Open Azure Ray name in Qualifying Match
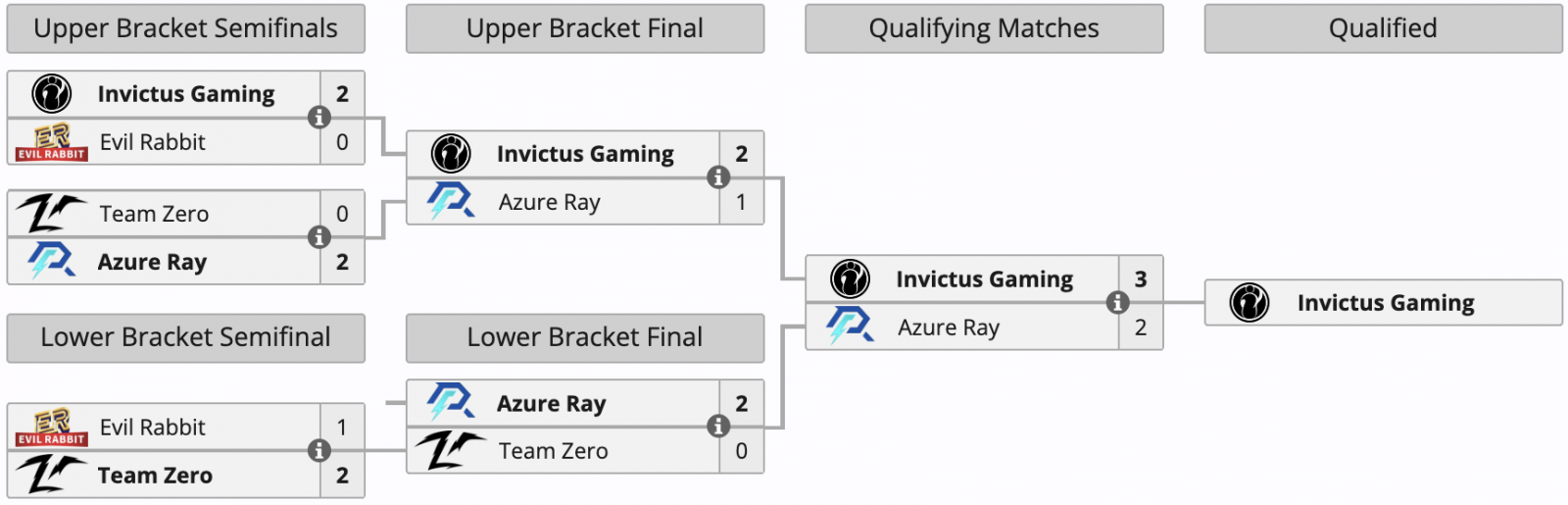 pyautogui.click(x=948, y=328)
